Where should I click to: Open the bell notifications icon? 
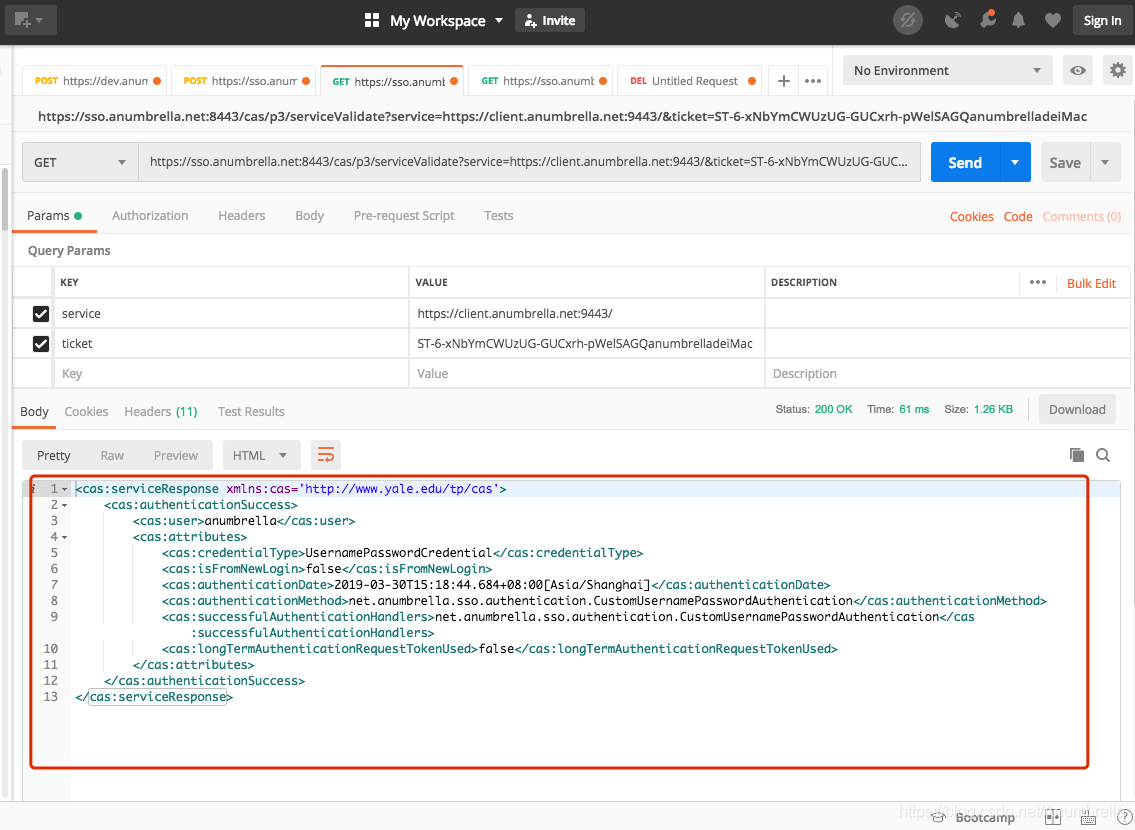(x=1018, y=20)
